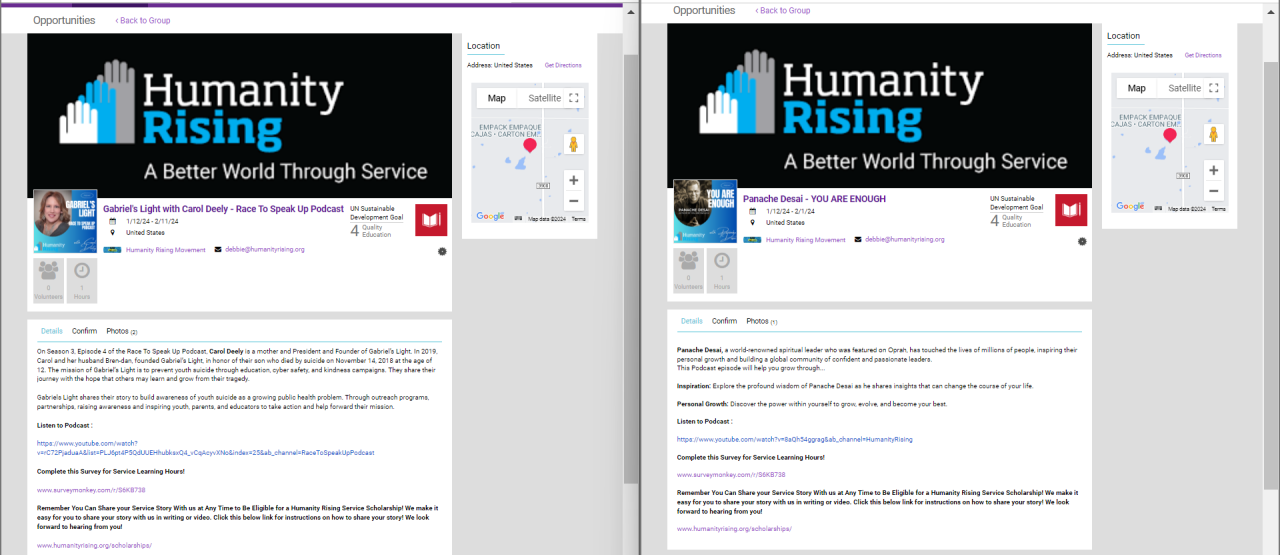1280x555 pixels.
Task: Open the Confirm tab in left window
Action: click(85, 331)
